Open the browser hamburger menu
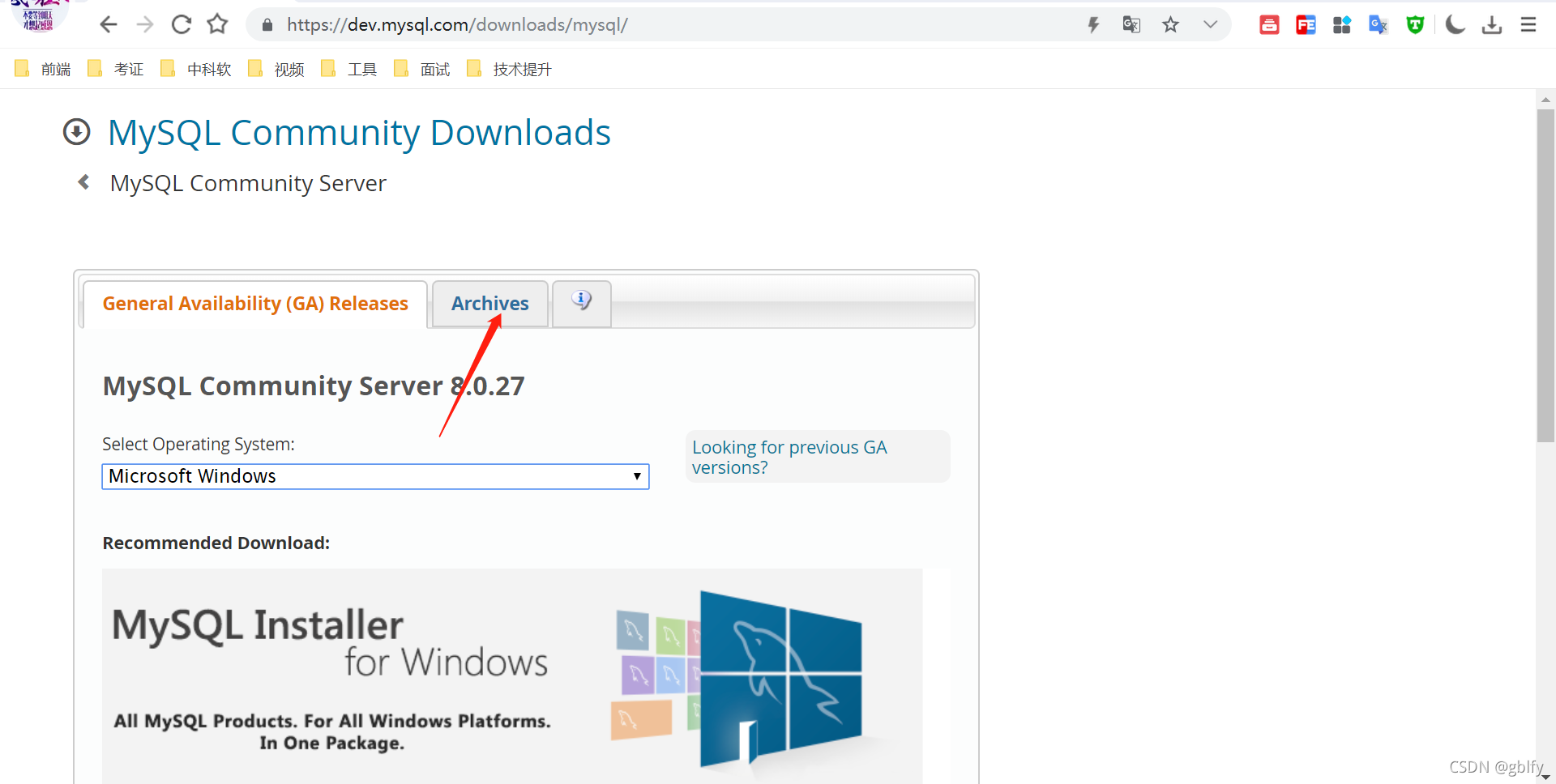This screenshot has height=784, width=1556. point(1528,25)
